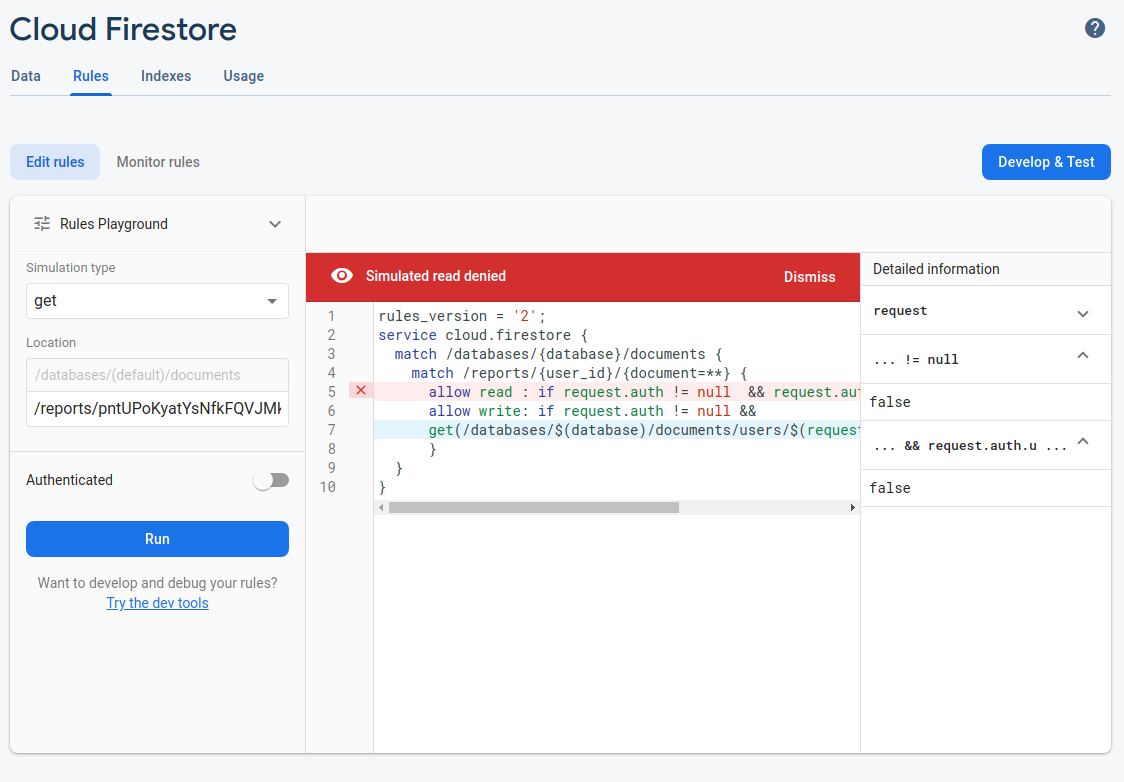Open the Try the dev tools link

click(157, 603)
